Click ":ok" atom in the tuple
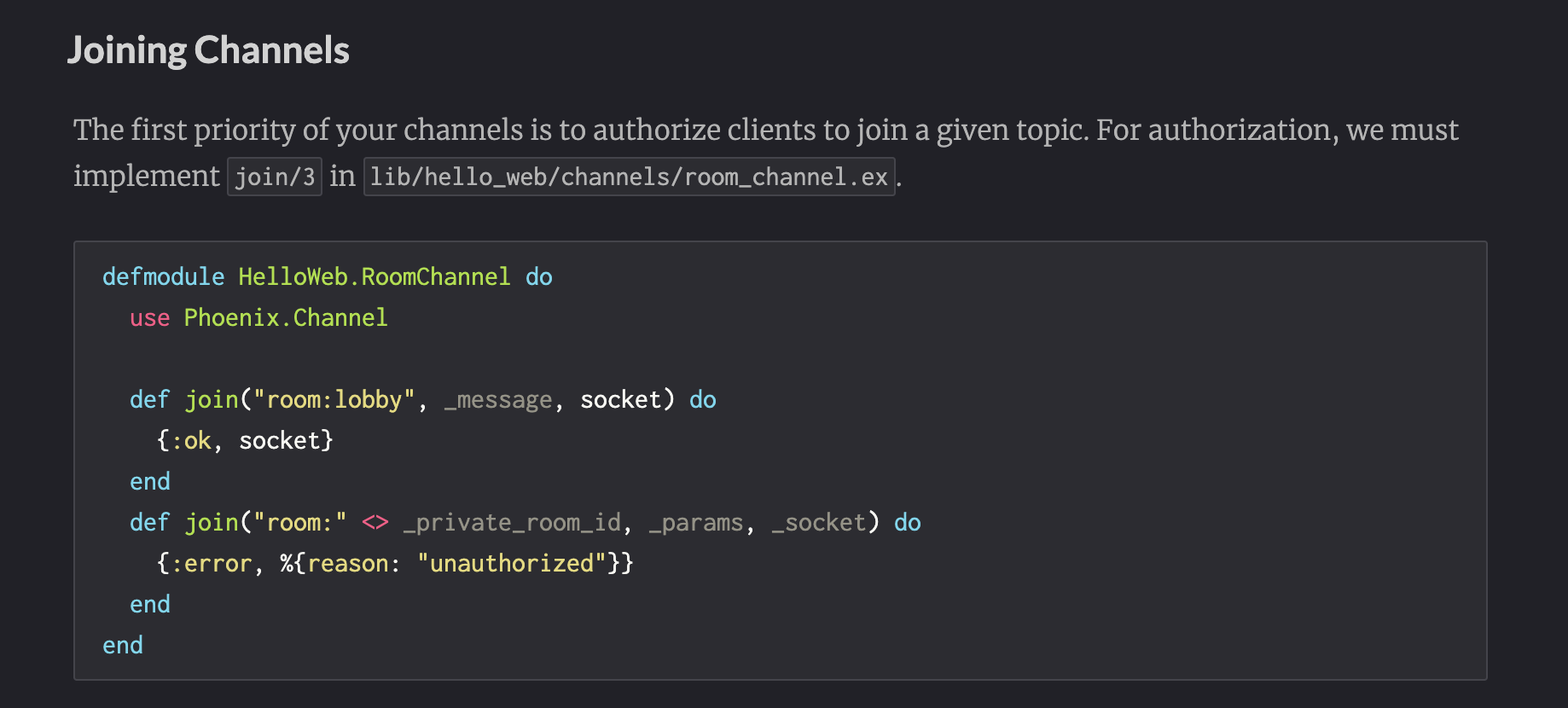The image size is (1568, 708). tap(192, 440)
